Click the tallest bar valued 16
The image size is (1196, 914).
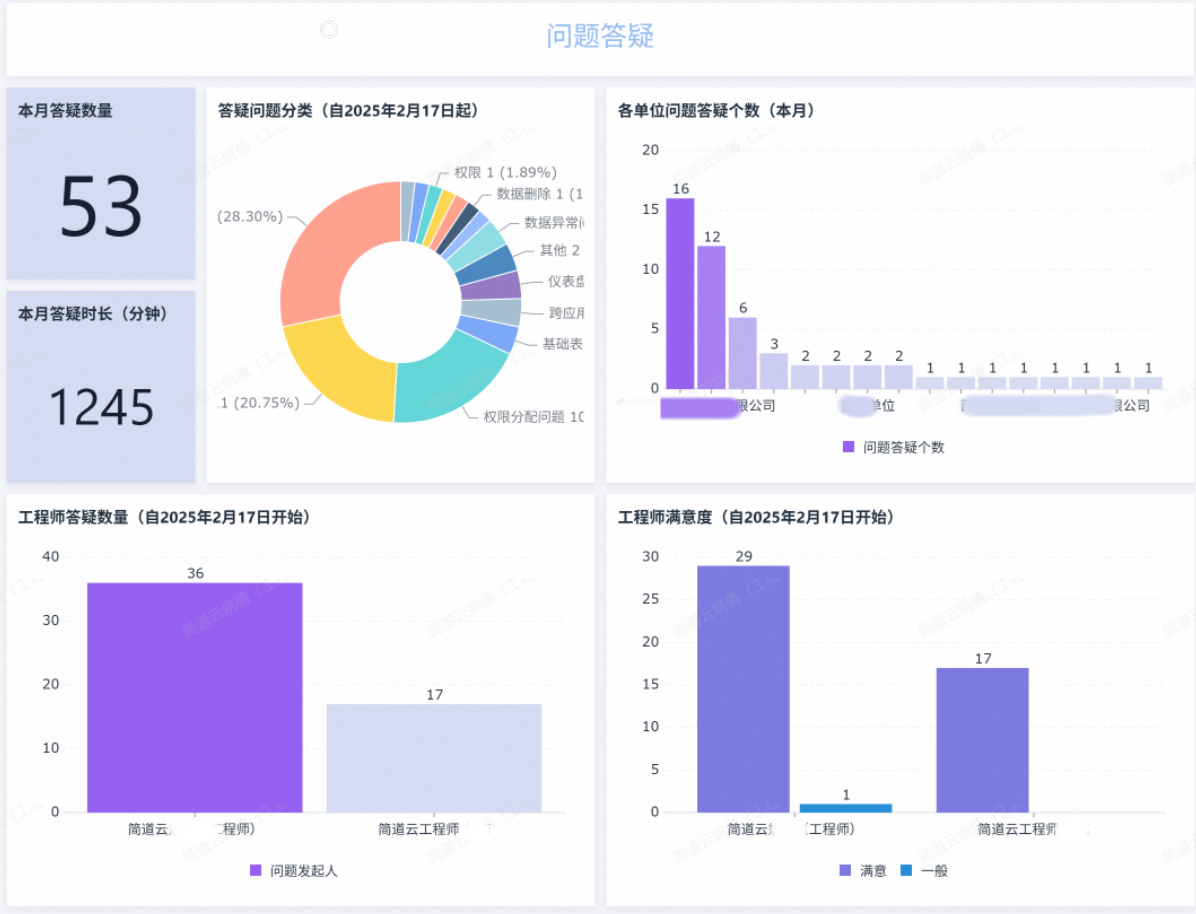[x=680, y=294]
